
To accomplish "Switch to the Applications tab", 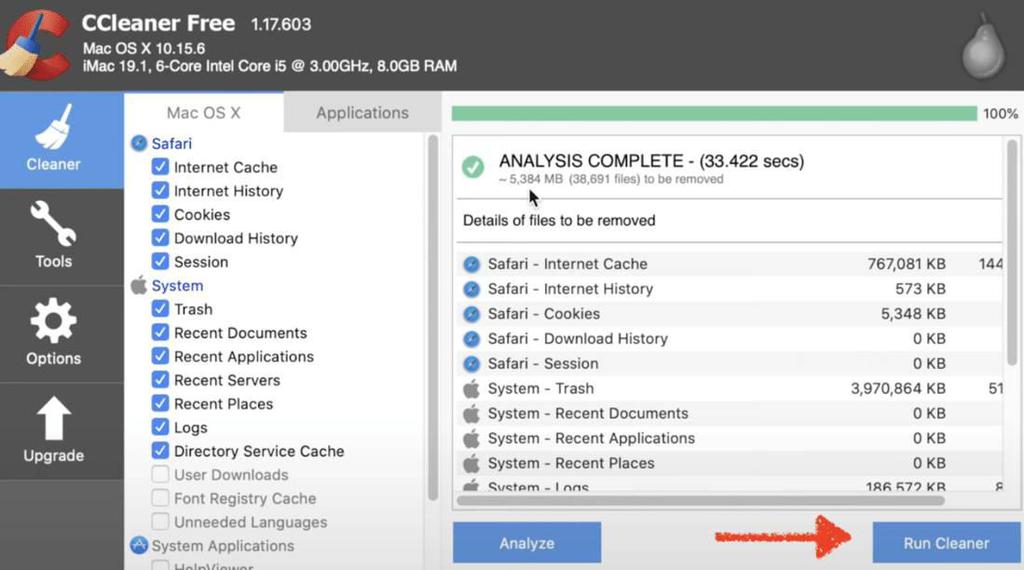I will tap(362, 113).
